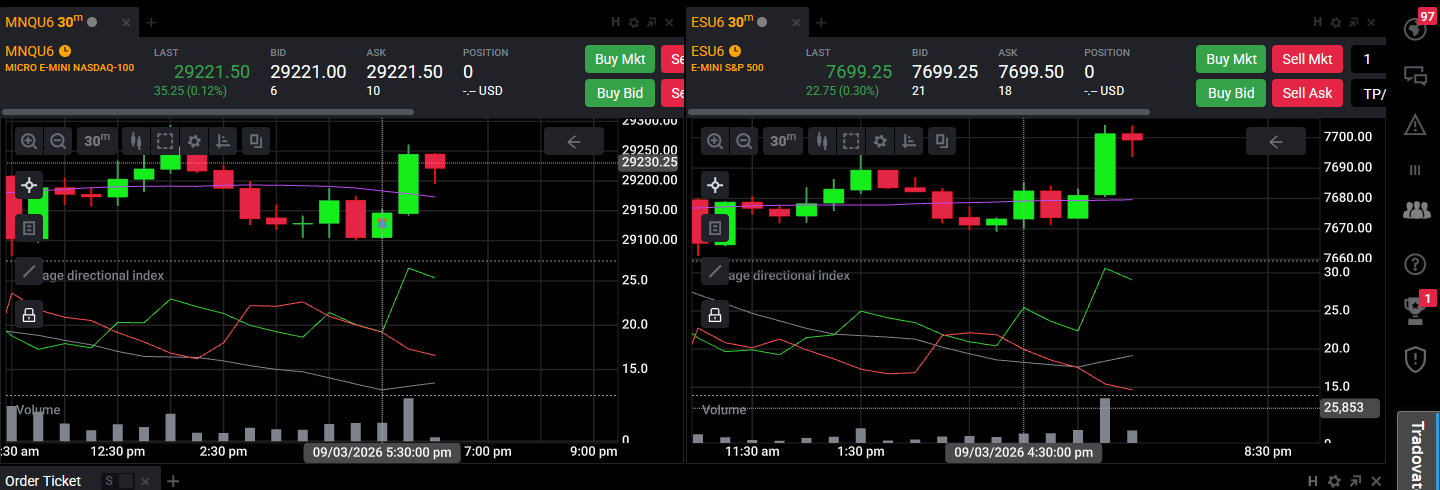
Task: Open the chat messages sidebar icon
Action: coord(1415,75)
